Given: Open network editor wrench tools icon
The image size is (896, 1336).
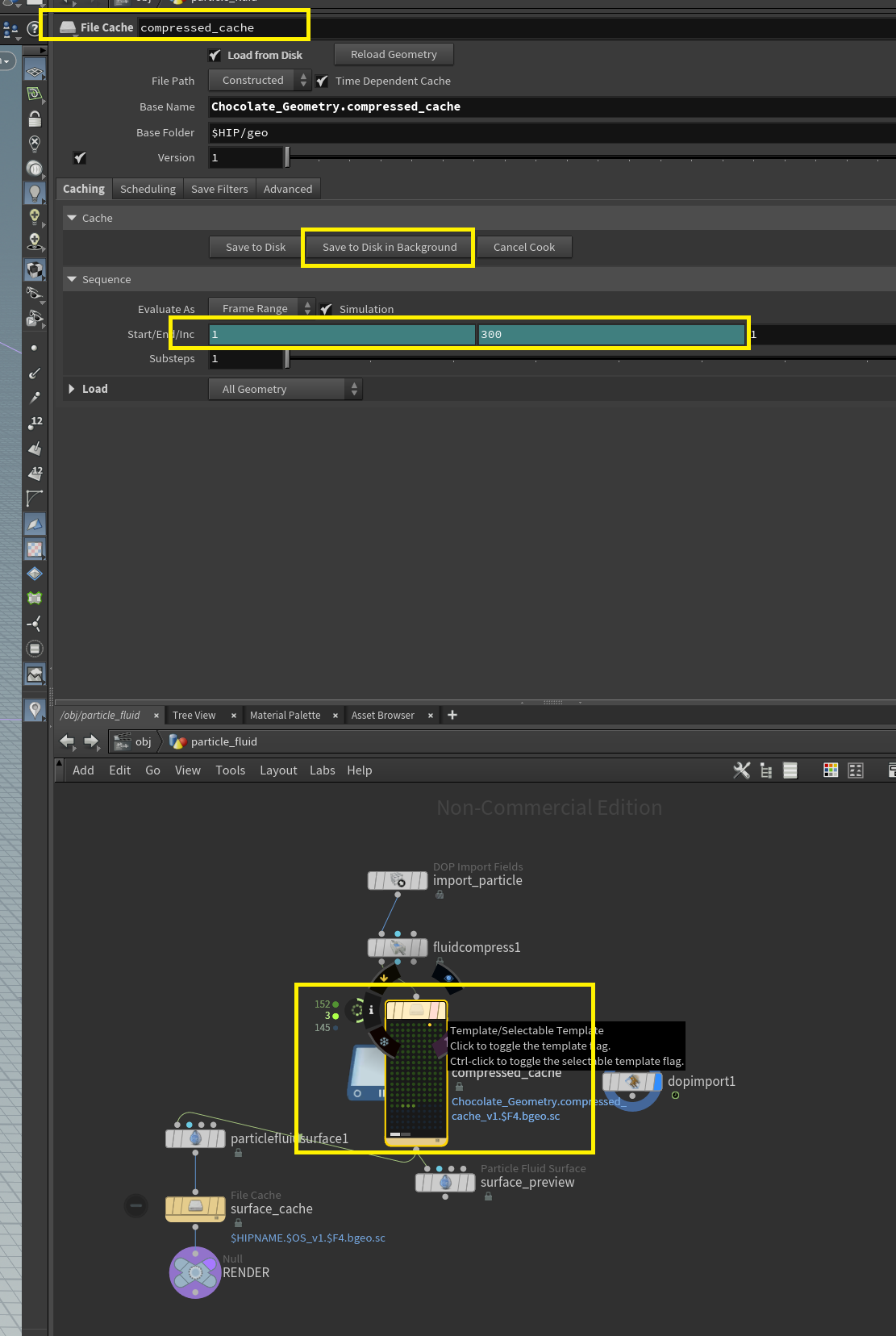Looking at the screenshot, I should click(741, 770).
